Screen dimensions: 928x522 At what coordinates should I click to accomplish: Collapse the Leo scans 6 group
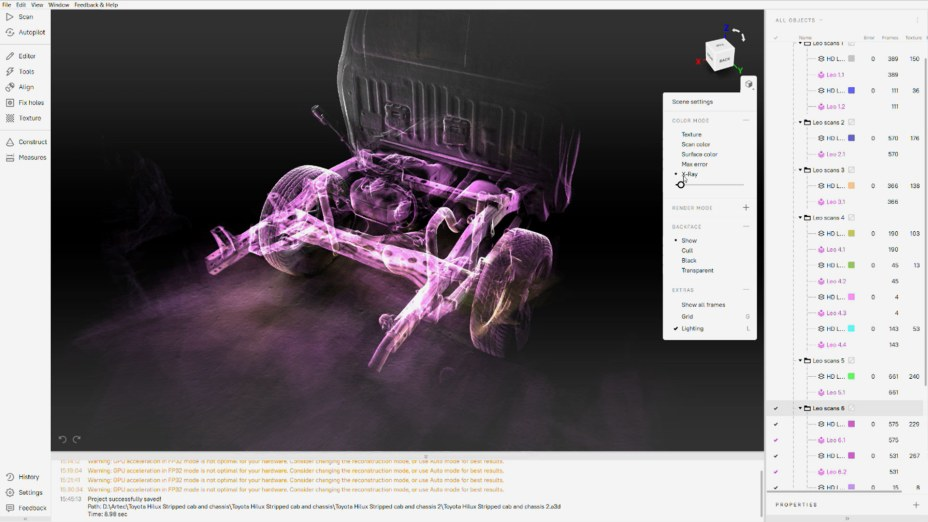pos(800,408)
